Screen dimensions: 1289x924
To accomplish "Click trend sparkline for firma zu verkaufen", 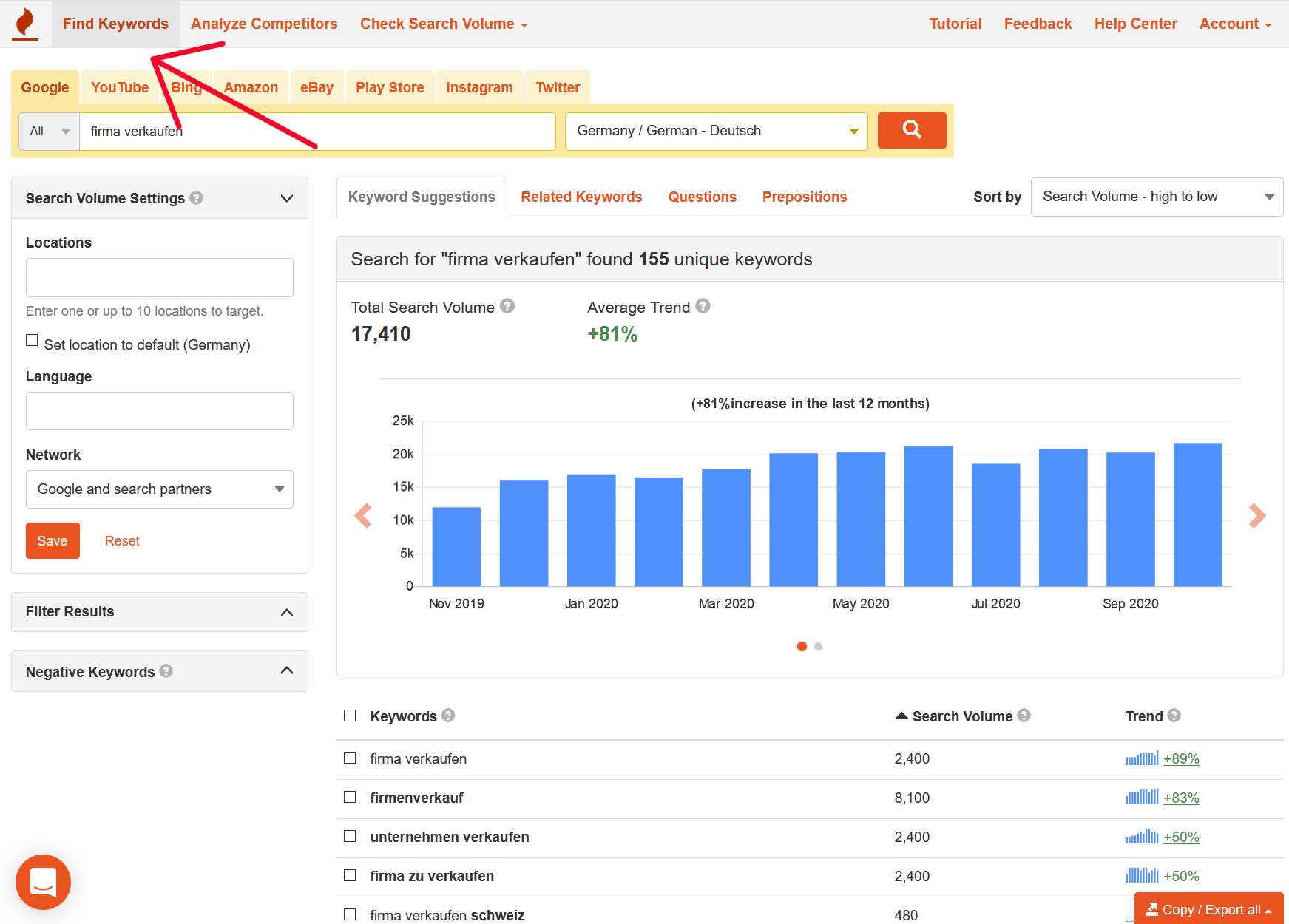I will [1142, 876].
